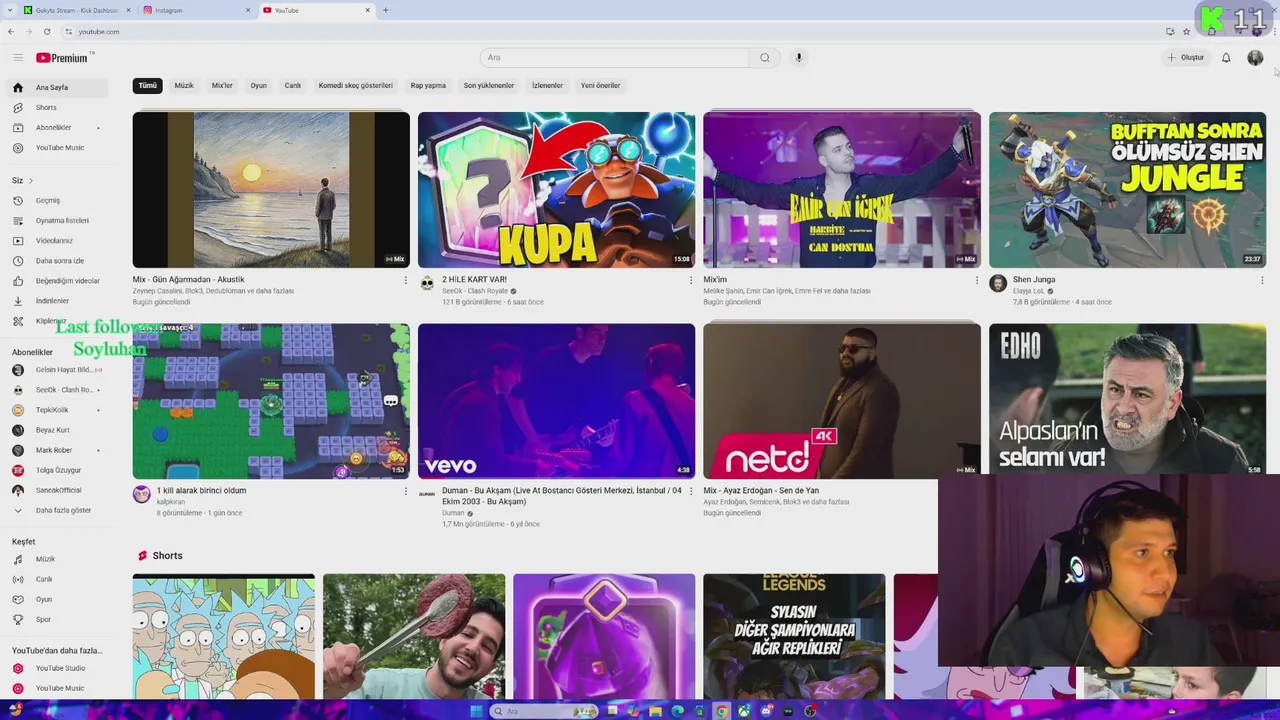Image resolution: width=1280 pixels, height=720 pixels.
Task: Play the Ölümsüz Shen Jungle thumbnail
Action: pos(1127,190)
